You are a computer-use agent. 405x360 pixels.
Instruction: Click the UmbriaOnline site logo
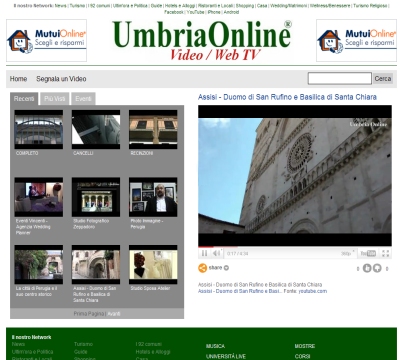point(202,40)
